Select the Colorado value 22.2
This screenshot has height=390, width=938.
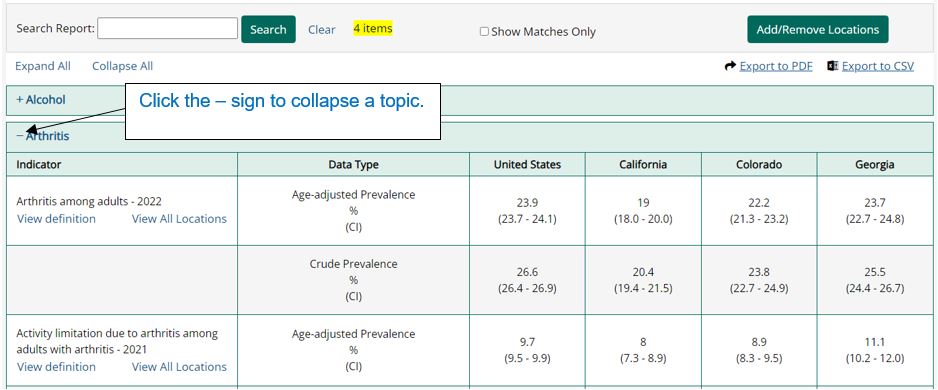(x=759, y=203)
